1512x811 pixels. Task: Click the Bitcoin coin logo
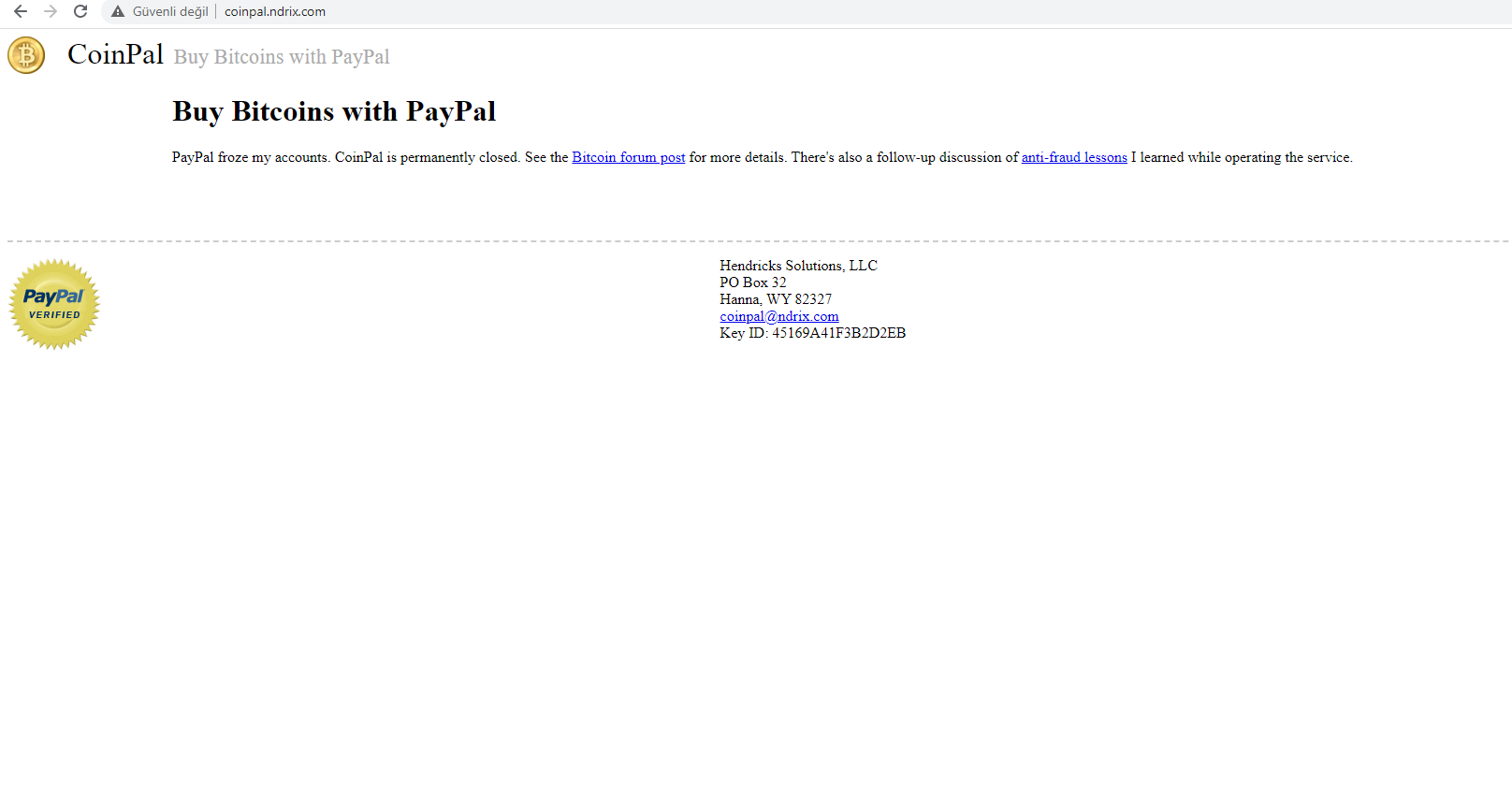(26, 55)
